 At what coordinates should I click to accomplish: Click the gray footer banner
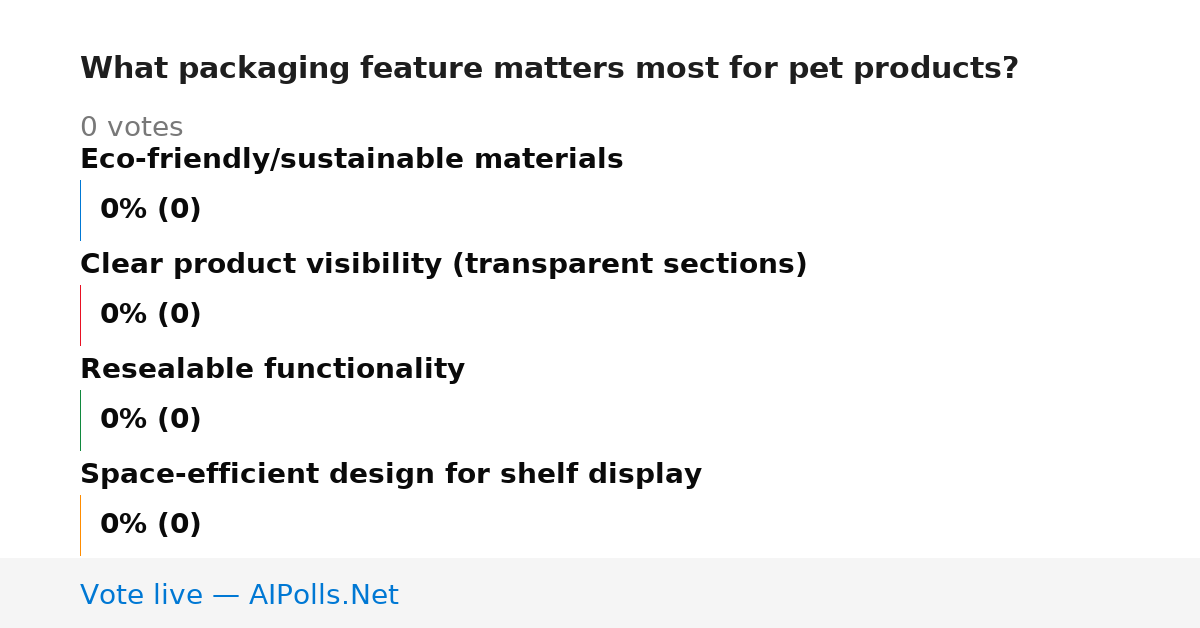[x=600, y=593]
